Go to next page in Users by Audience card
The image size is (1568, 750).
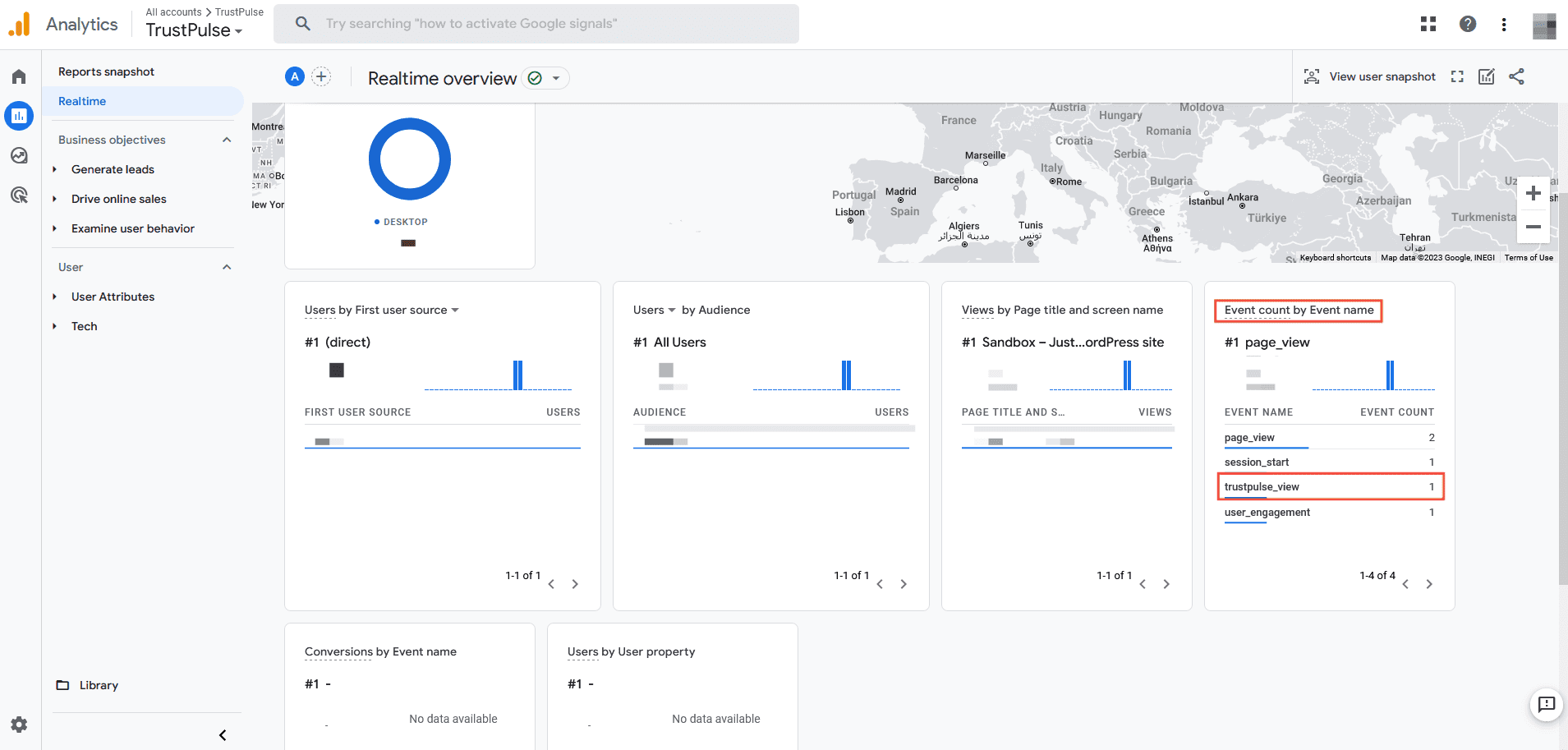(x=904, y=584)
